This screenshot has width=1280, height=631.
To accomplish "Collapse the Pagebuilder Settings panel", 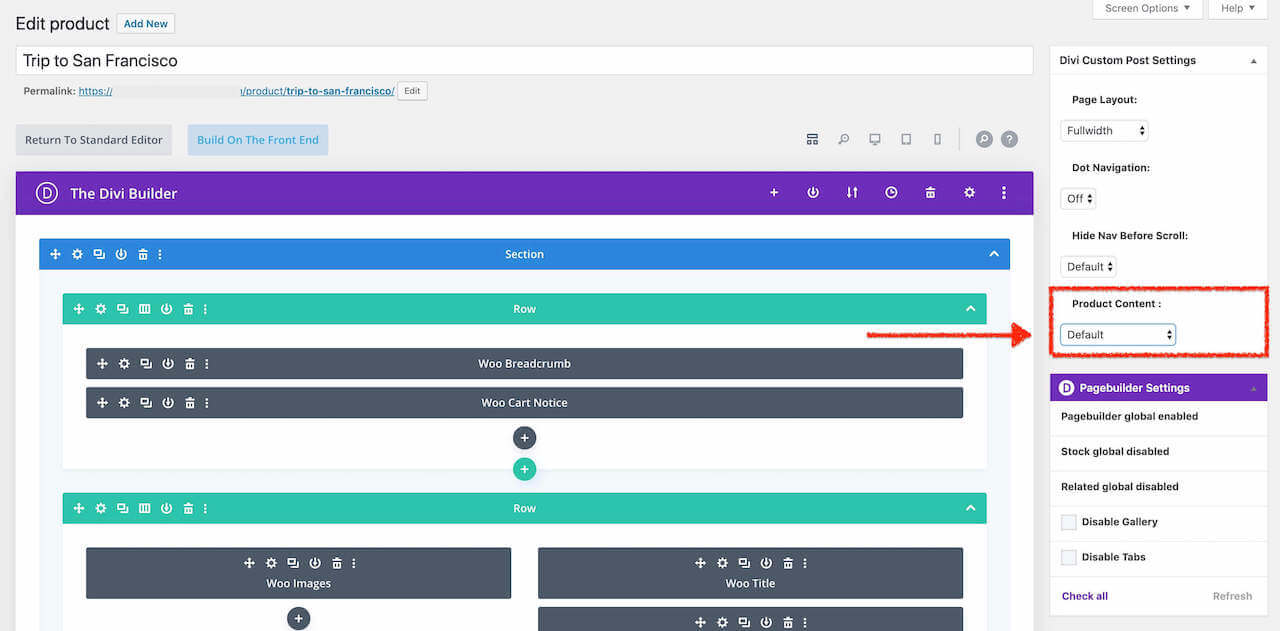I will 1254,388.
